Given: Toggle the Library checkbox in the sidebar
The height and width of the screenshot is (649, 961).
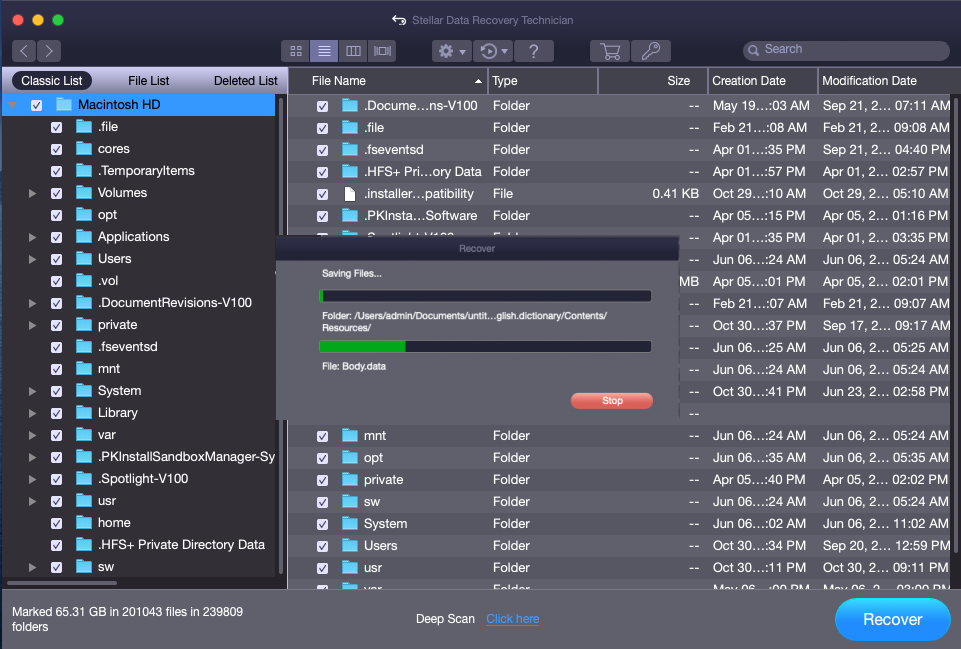Looking at the screenshot, I should [56, 413].
